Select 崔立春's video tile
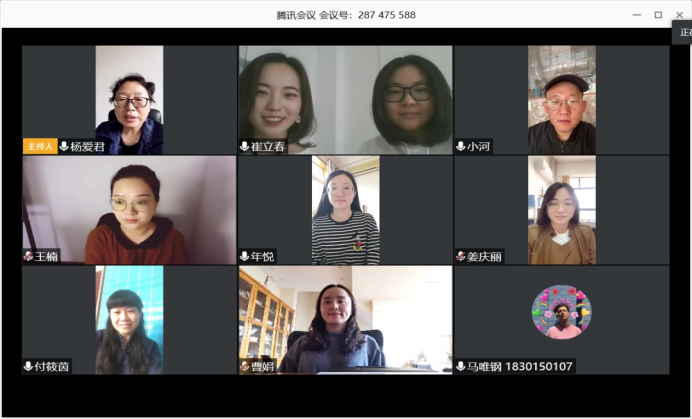This screenshot has width=692, height=419. pos(346,100)
